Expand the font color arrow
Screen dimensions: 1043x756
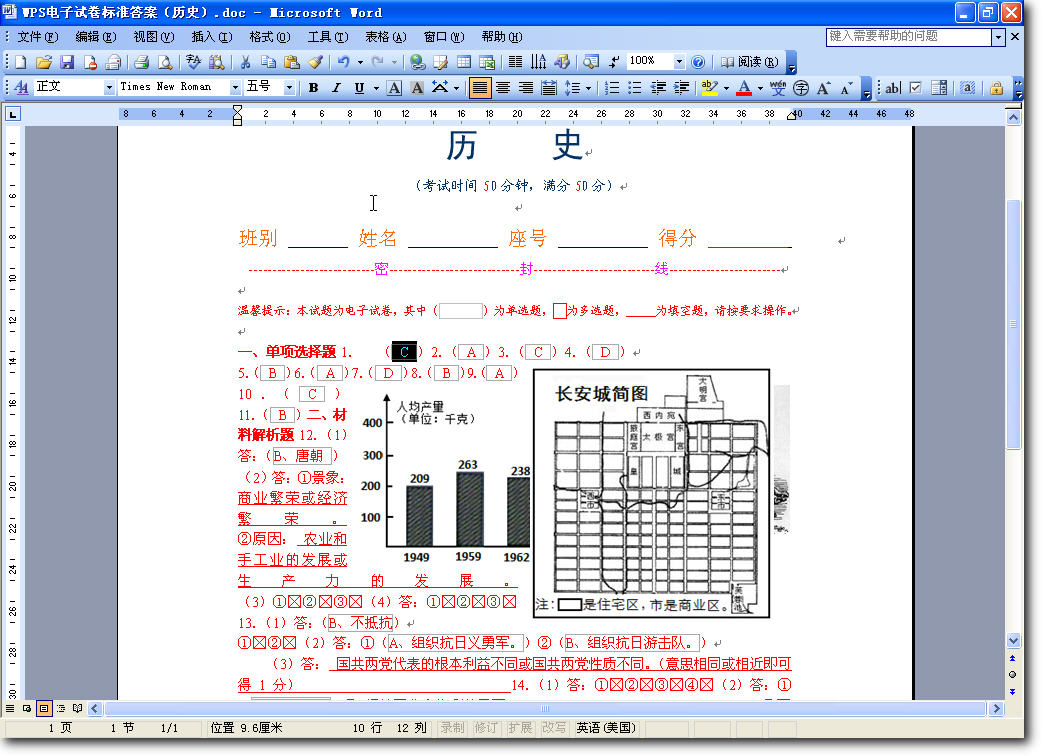[760, 88]
